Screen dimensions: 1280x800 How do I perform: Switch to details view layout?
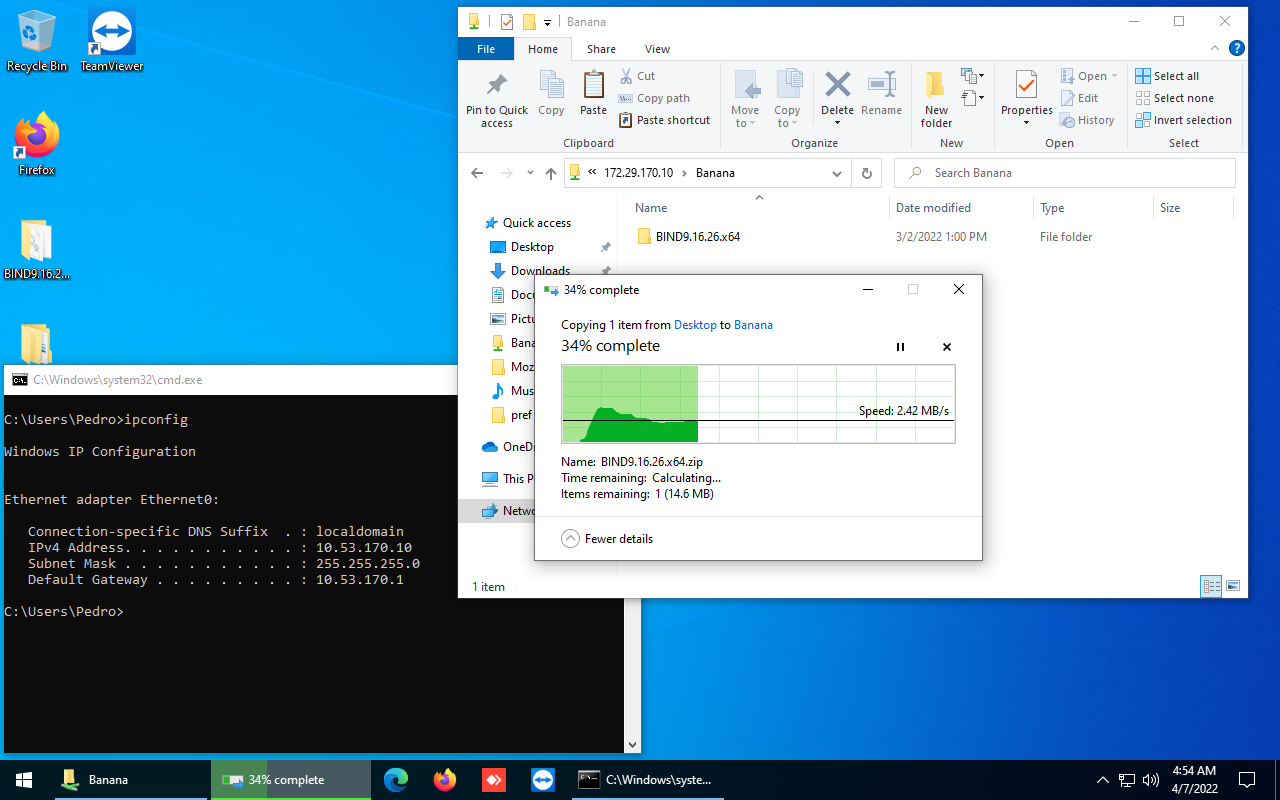(1211, 586)
